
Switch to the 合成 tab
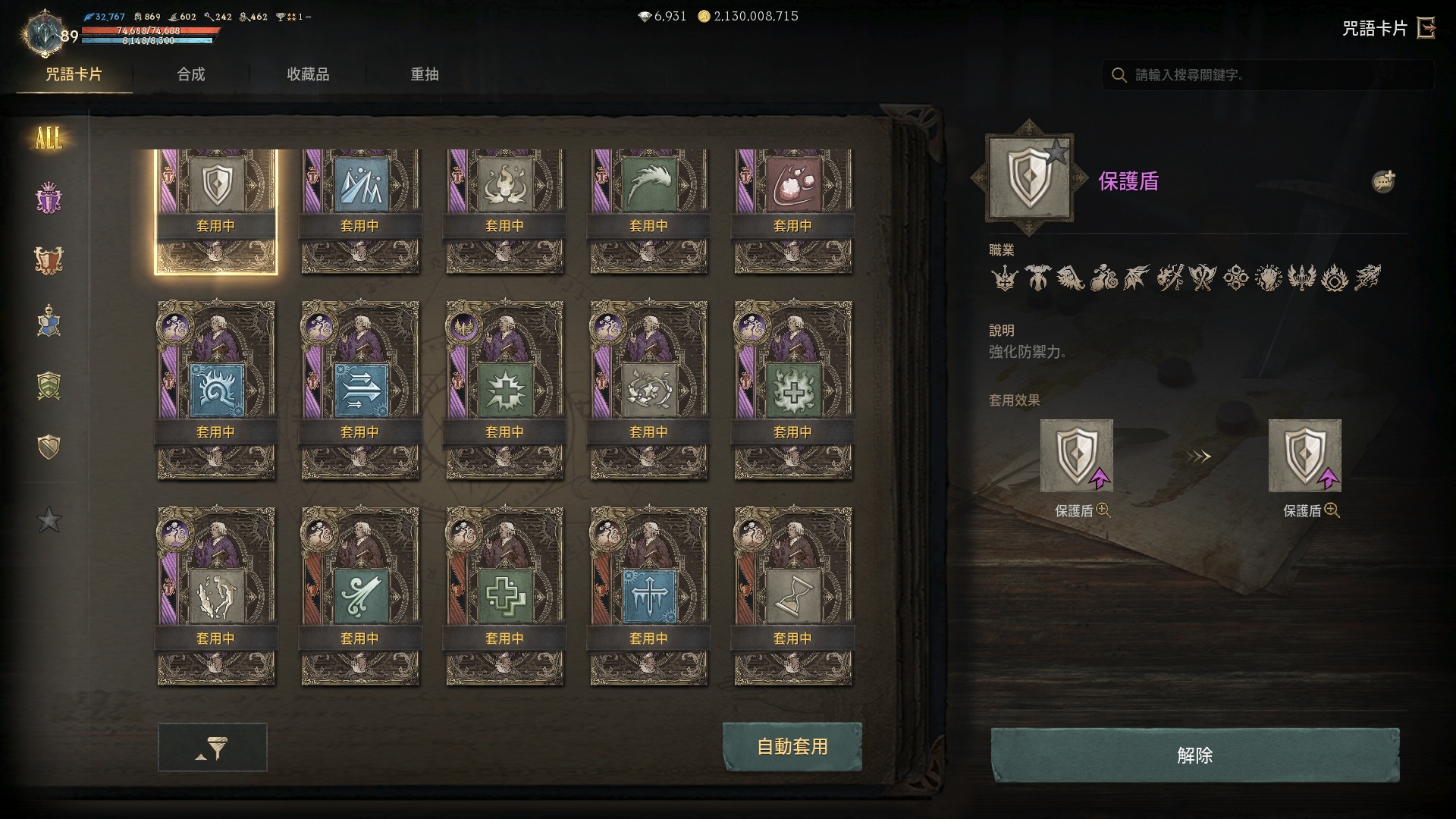[191, 74]
